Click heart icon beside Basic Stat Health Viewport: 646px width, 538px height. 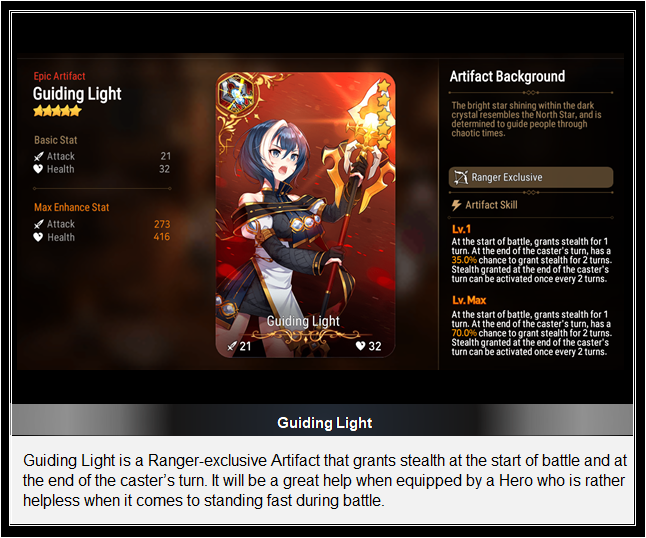(x=38, y=169)
